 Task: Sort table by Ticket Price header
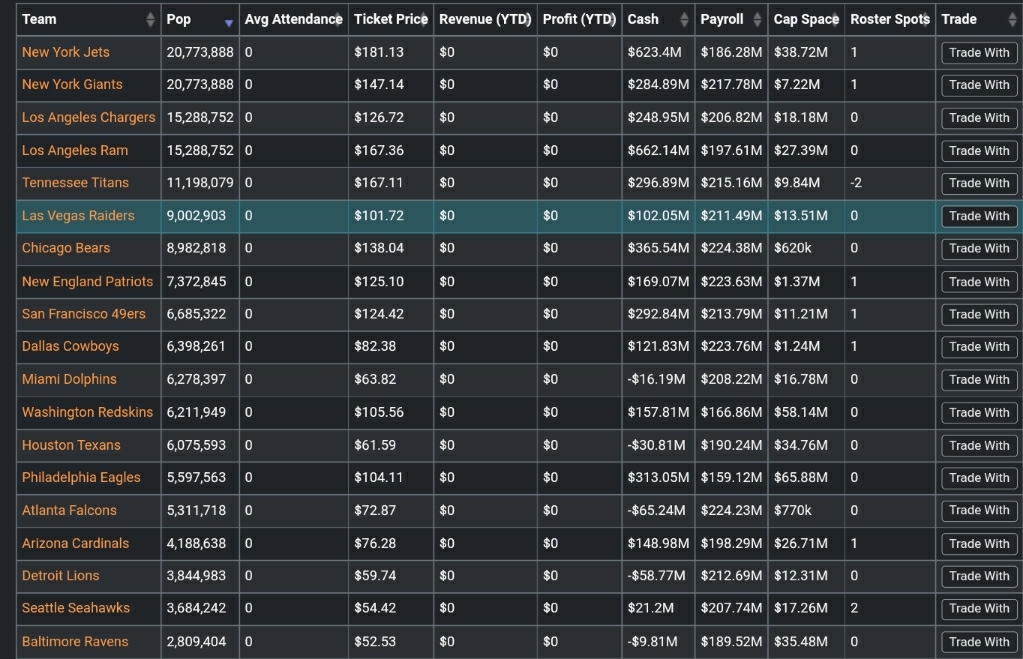[x=390, y=20]
